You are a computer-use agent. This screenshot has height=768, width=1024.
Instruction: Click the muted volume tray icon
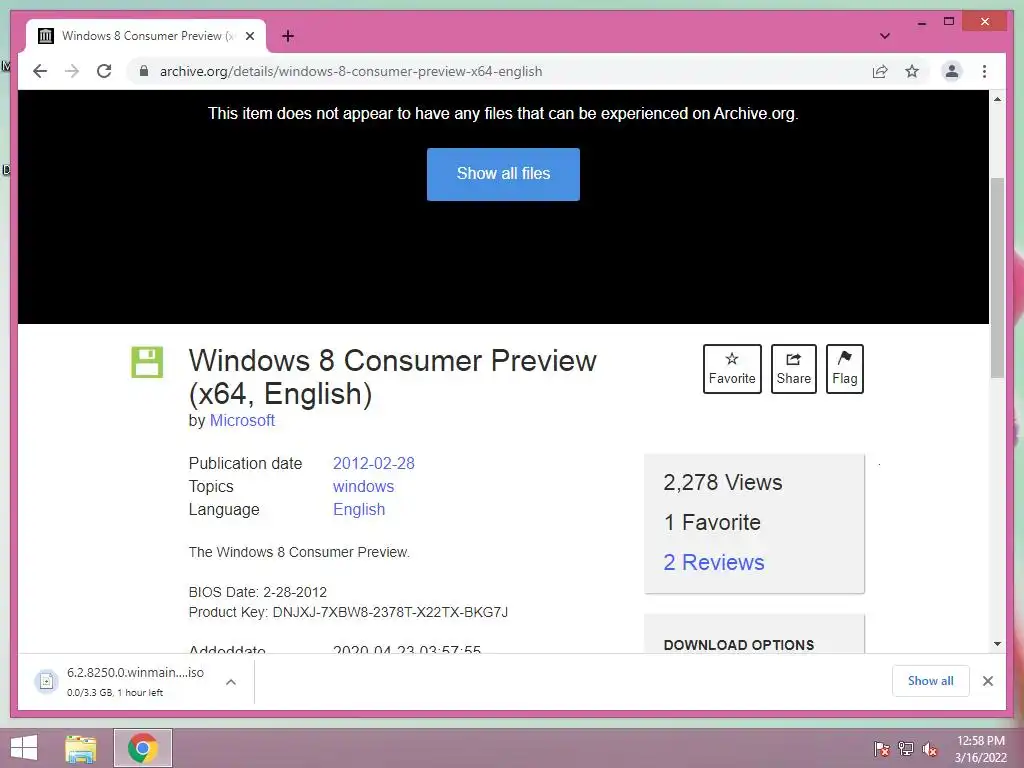(x=930, y=749)
